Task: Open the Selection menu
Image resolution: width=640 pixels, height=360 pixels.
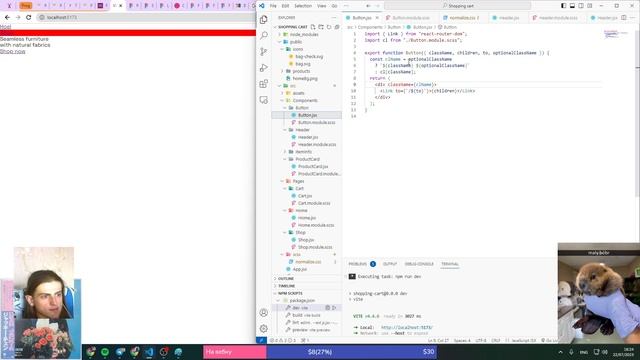Action: coord(303,6)
